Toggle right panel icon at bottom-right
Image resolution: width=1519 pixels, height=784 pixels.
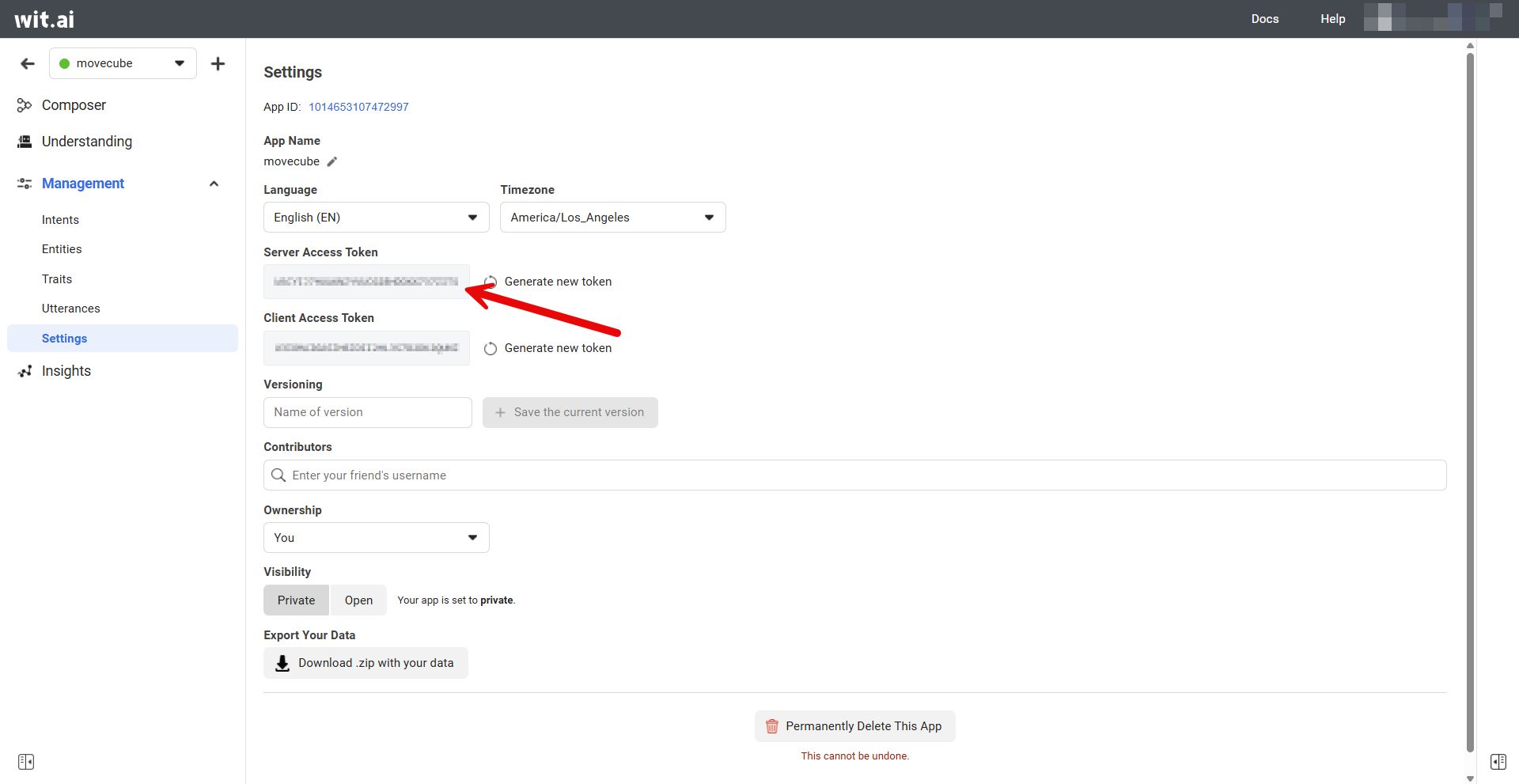[x=1498, y=762]
